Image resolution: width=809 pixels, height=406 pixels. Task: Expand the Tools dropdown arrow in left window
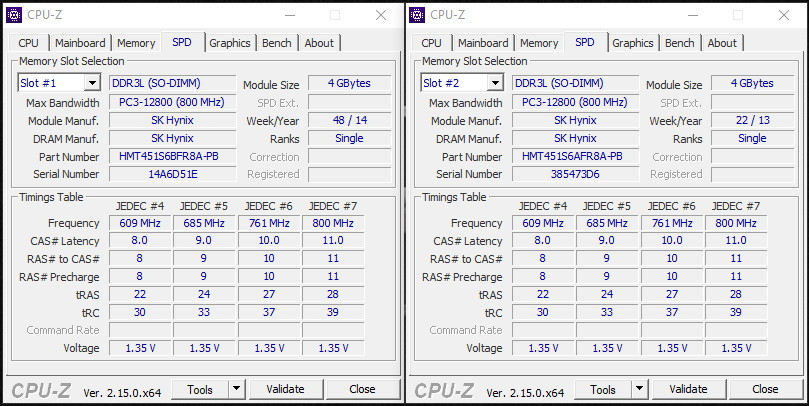click(x=236, y=389)
